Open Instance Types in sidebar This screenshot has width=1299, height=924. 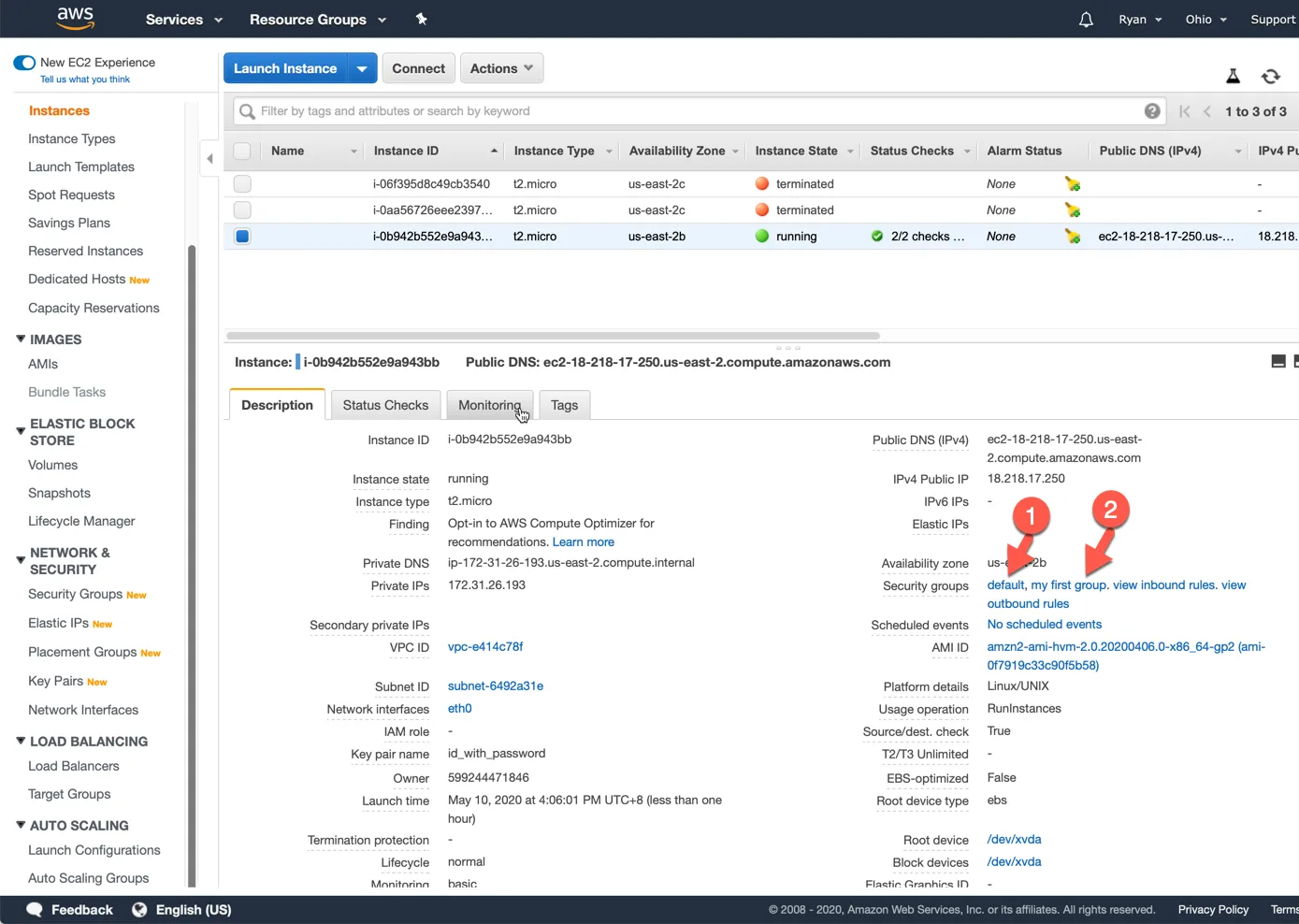click(x=72, y=139)
